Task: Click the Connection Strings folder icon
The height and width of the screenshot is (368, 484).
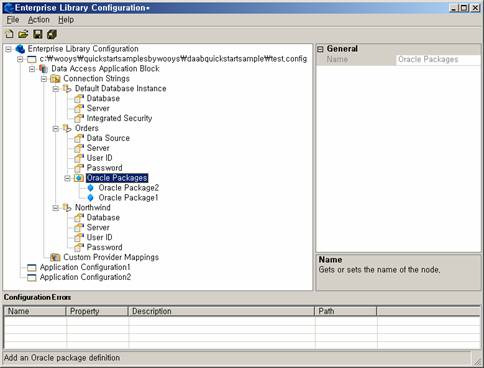Action: point(55,79)
